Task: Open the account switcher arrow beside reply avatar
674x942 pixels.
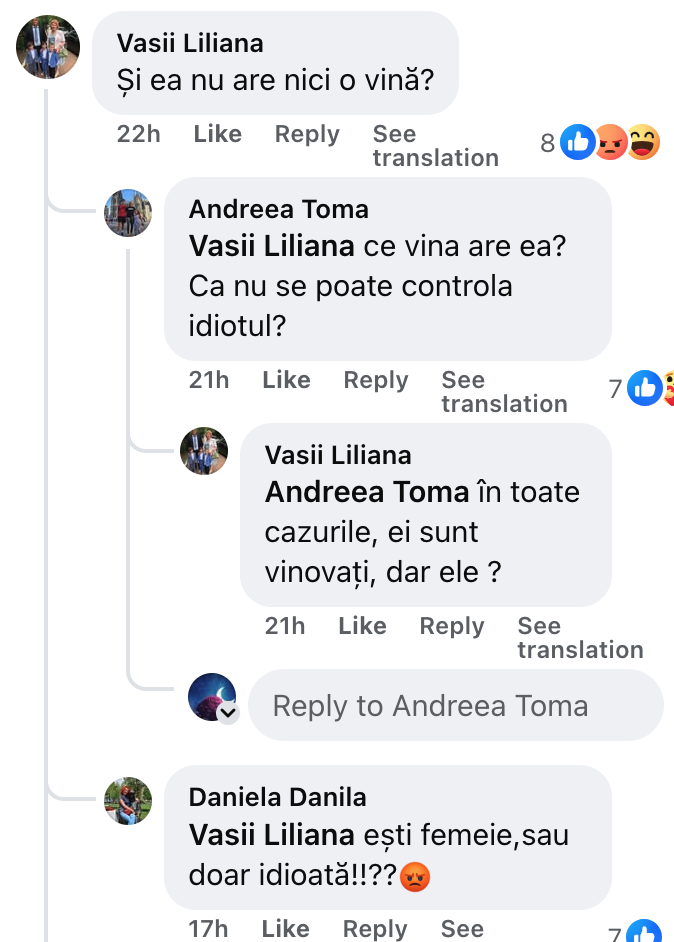Action: point(228,713)
